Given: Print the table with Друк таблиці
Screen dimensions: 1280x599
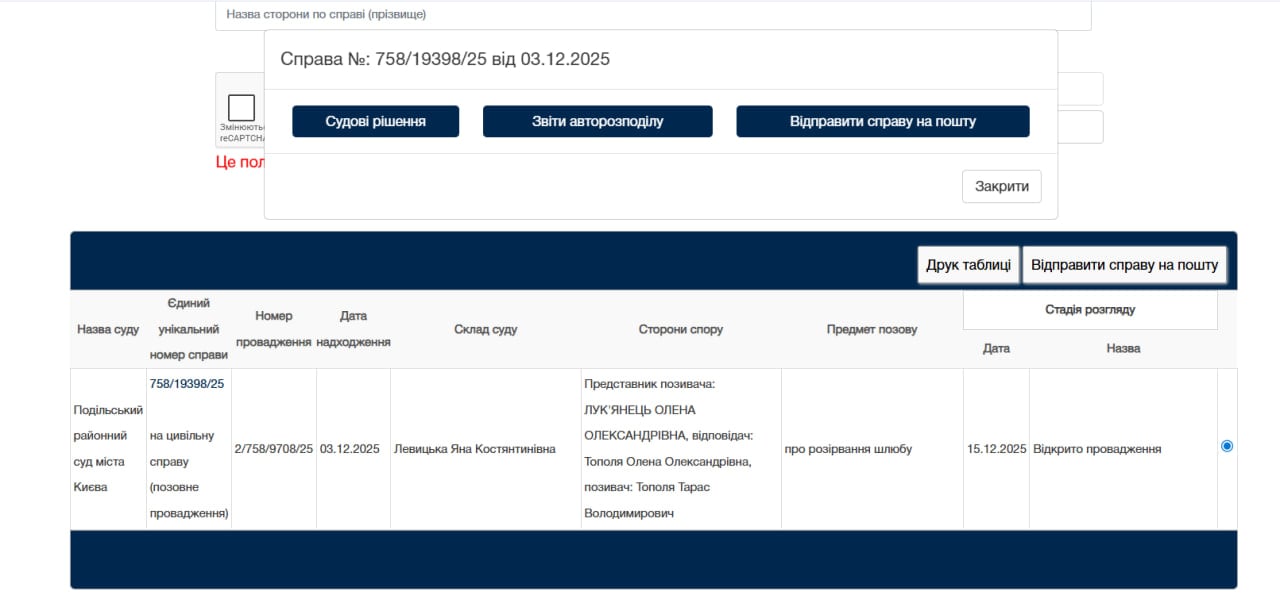Looking at the screenshot, I should 968,265.
